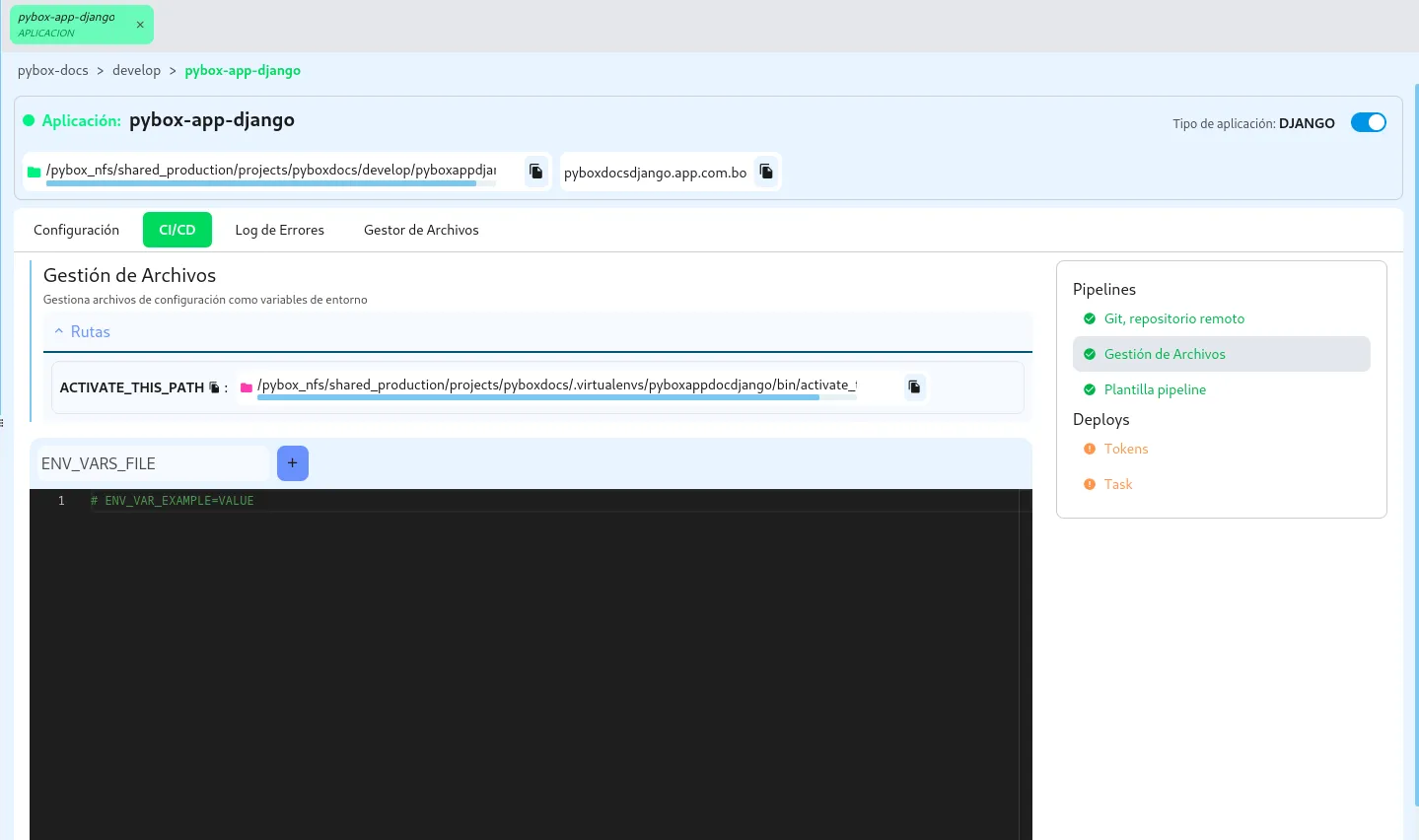Click the warning icon beside Tokens

point(1090,449)
